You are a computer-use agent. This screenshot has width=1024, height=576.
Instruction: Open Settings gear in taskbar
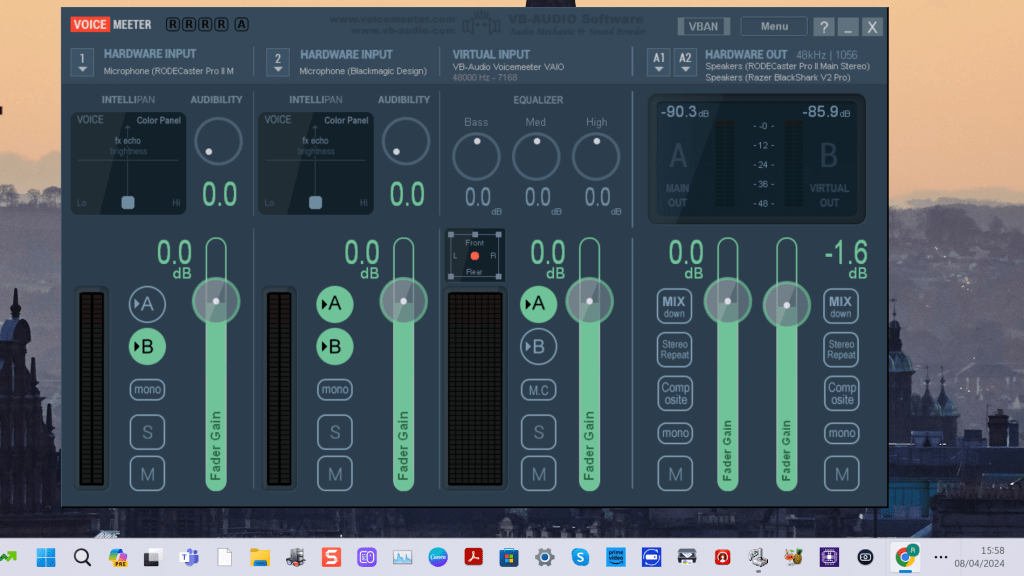point(545,557)
